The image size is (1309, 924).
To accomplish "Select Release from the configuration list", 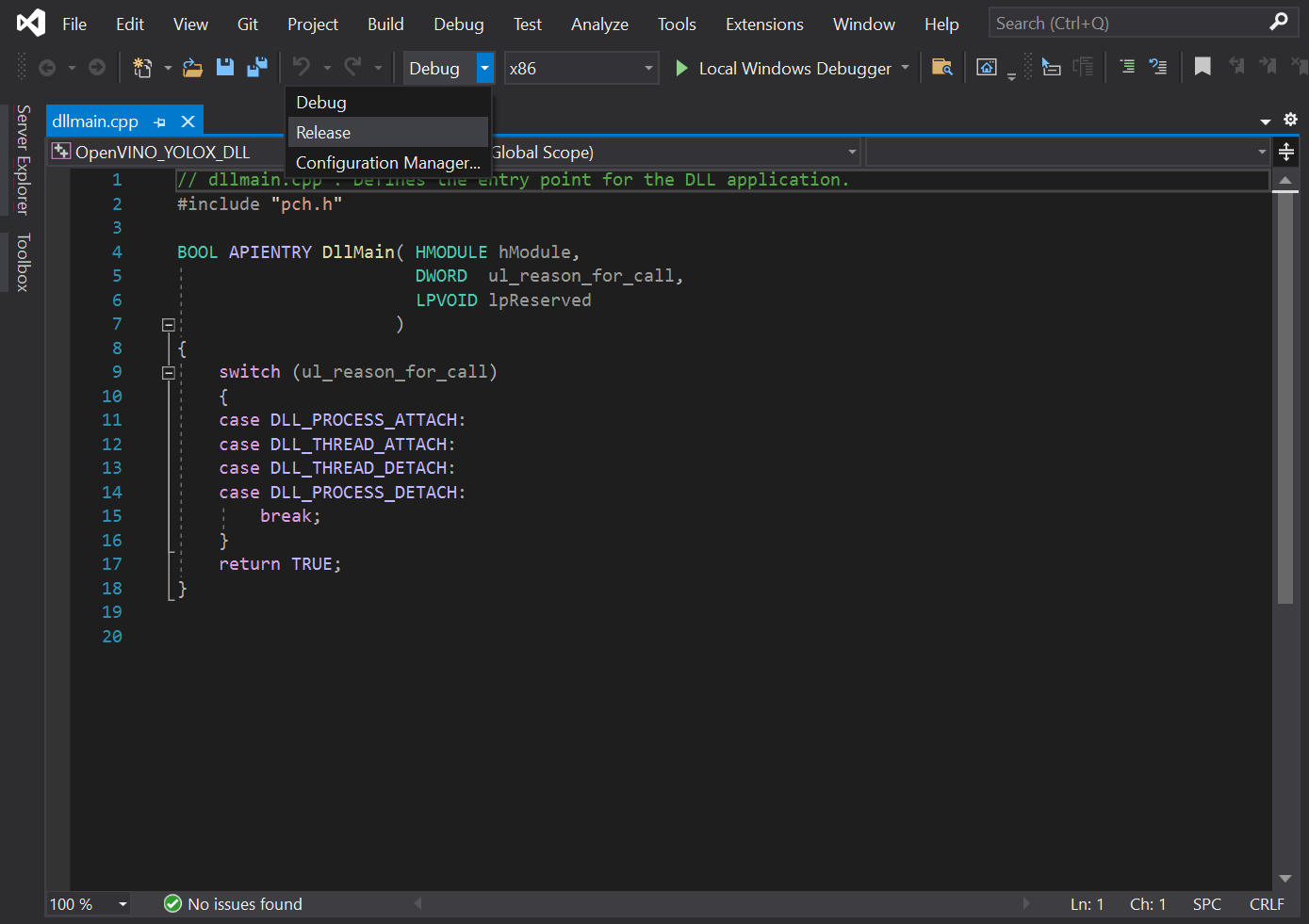I will point(323,133).
